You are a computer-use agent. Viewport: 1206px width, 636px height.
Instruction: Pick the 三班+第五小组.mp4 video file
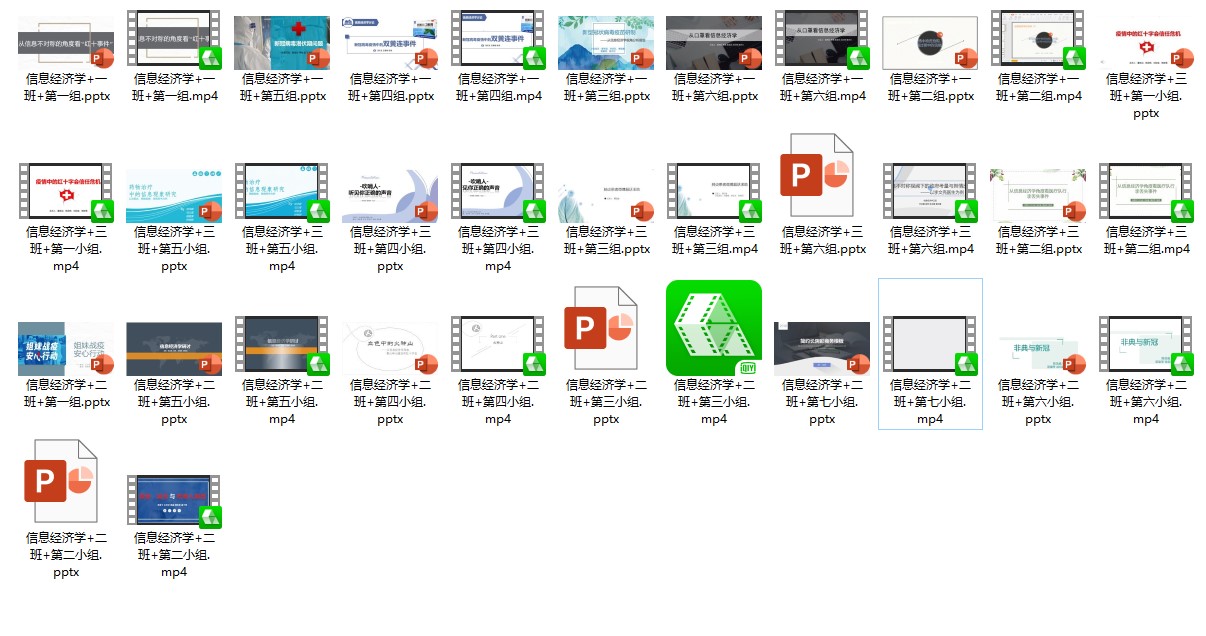pos(282,193)
